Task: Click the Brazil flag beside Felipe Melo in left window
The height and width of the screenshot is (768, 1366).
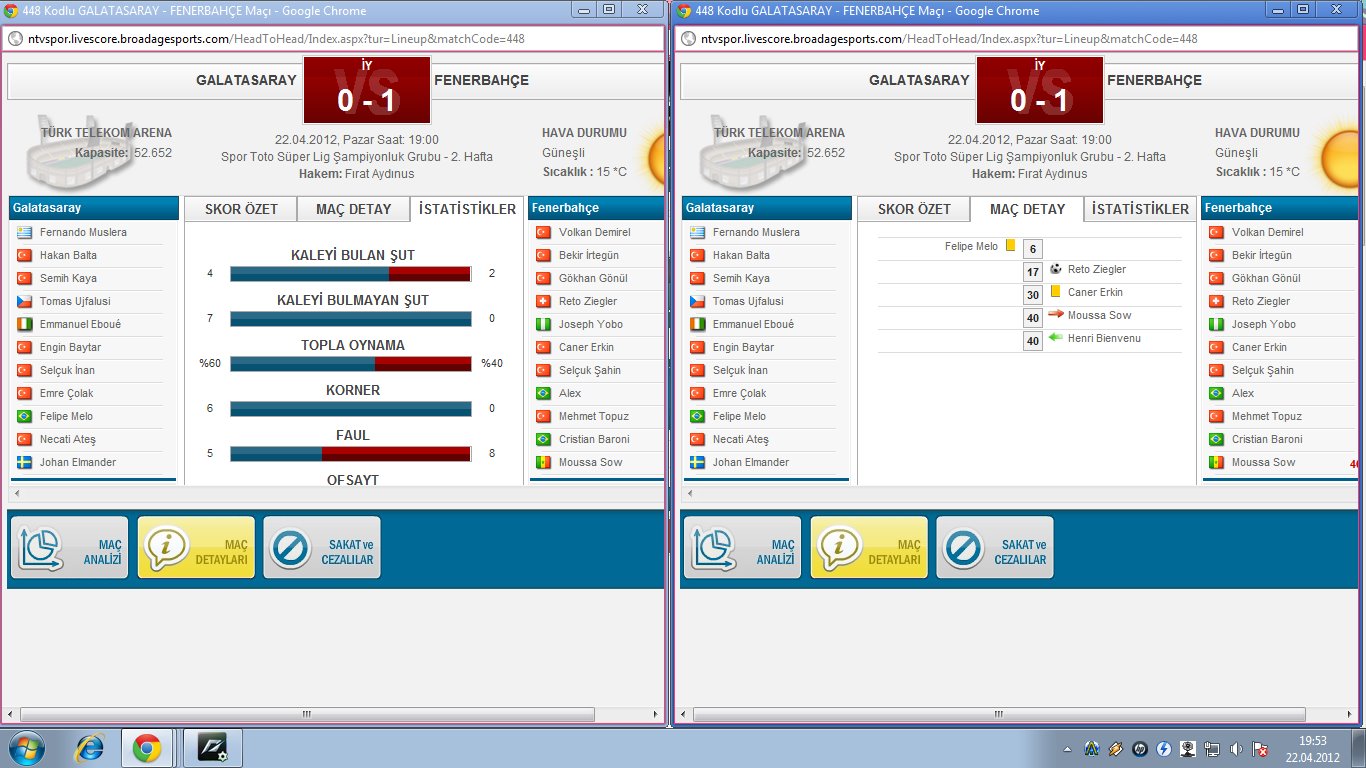Action: coord(25,416)
